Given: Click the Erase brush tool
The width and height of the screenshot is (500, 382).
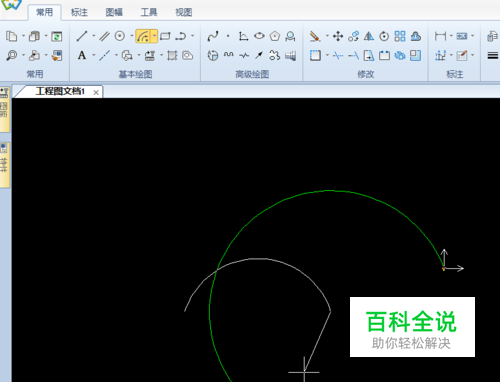Looking at the screenshot, I should pyautogui.click(x=315, y=36).
